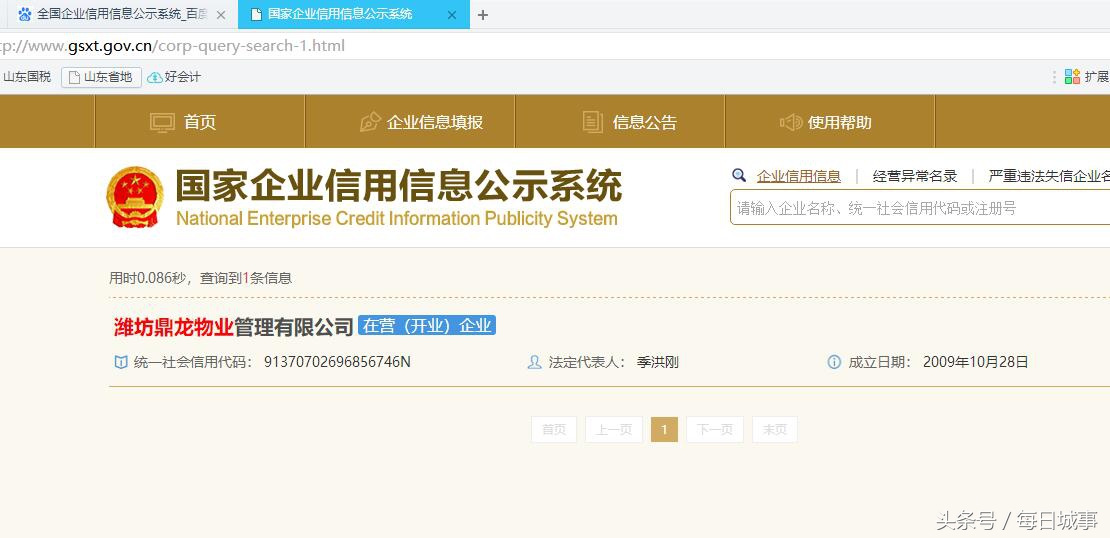This screenshot has width=1110, height=538.
Task: Click the 末页 pagination button
Action: [774, 430]
